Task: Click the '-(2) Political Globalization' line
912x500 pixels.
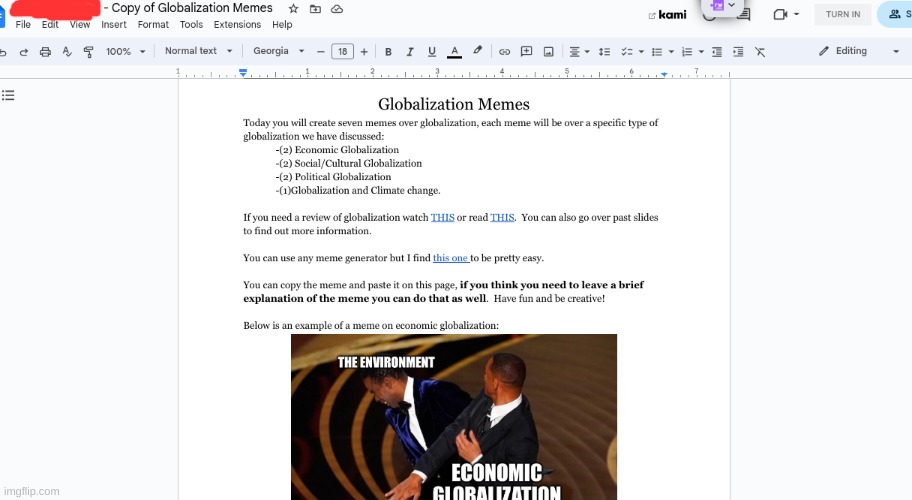Action: click(333, 177)
